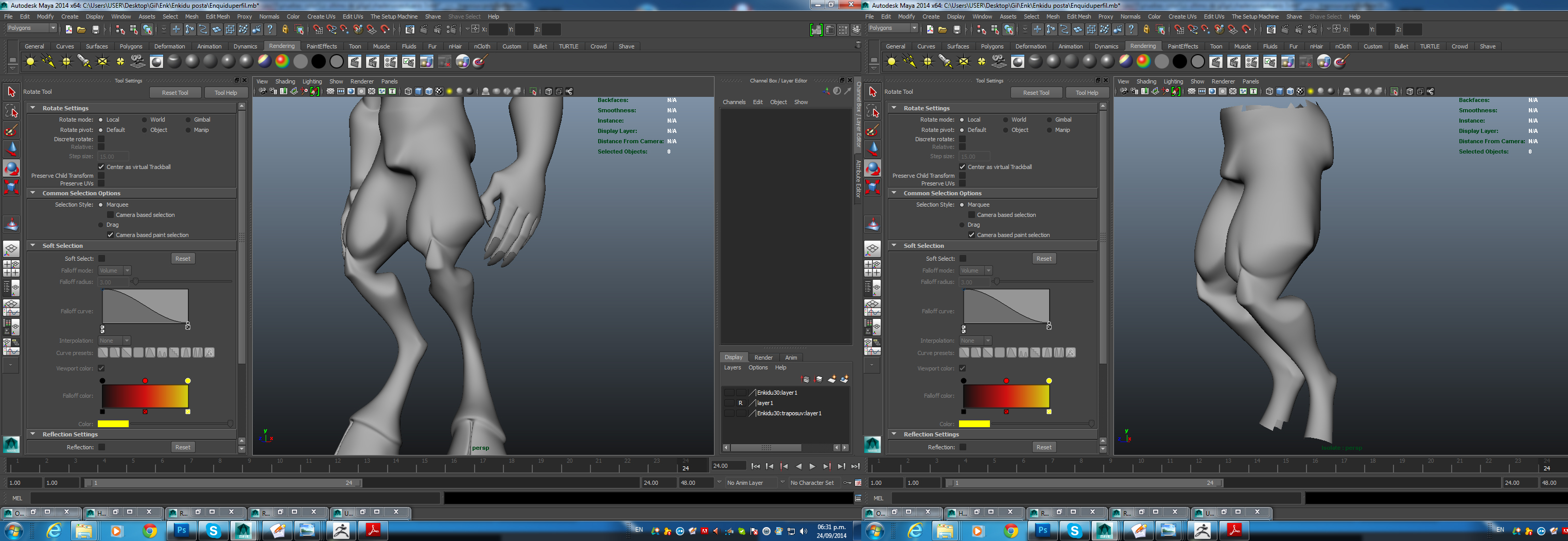Open scene folder icon in left window toolbar
The image size is (1568, 541).
coord(81,29)
